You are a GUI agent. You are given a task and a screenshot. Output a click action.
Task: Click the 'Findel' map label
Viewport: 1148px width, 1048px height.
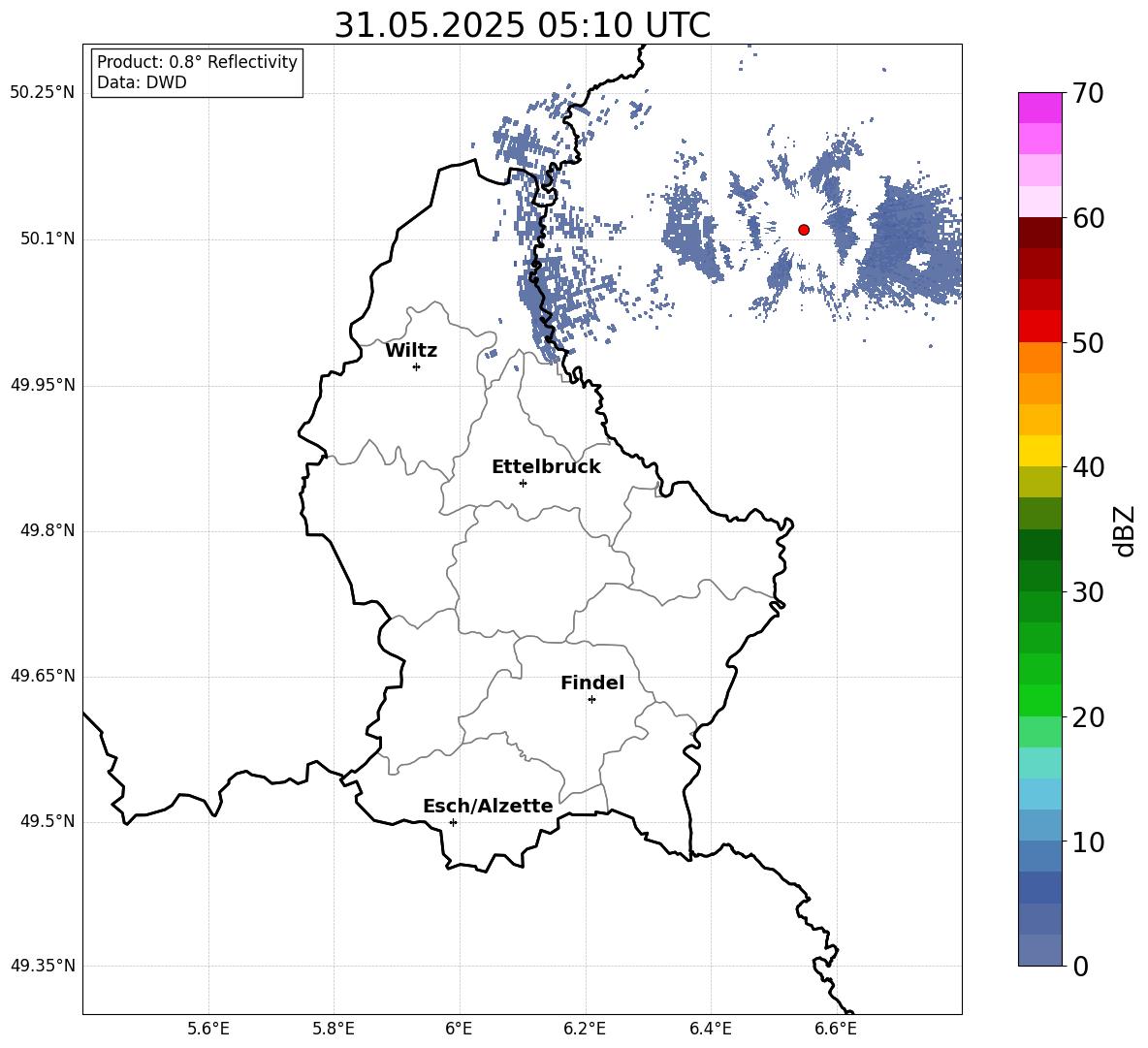(x=592, y=683)
